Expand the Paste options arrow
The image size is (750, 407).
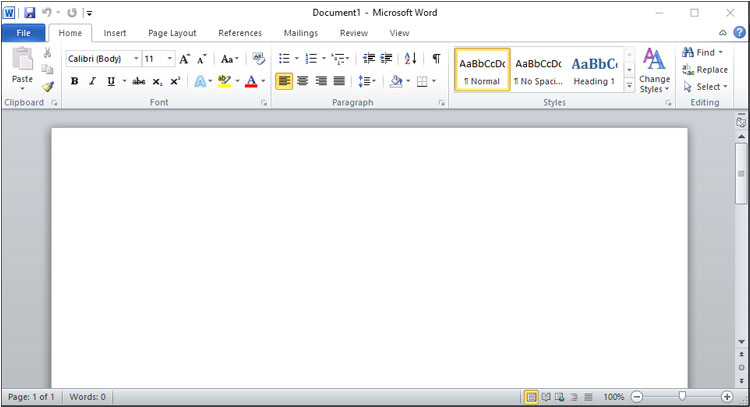pos(22,89)
